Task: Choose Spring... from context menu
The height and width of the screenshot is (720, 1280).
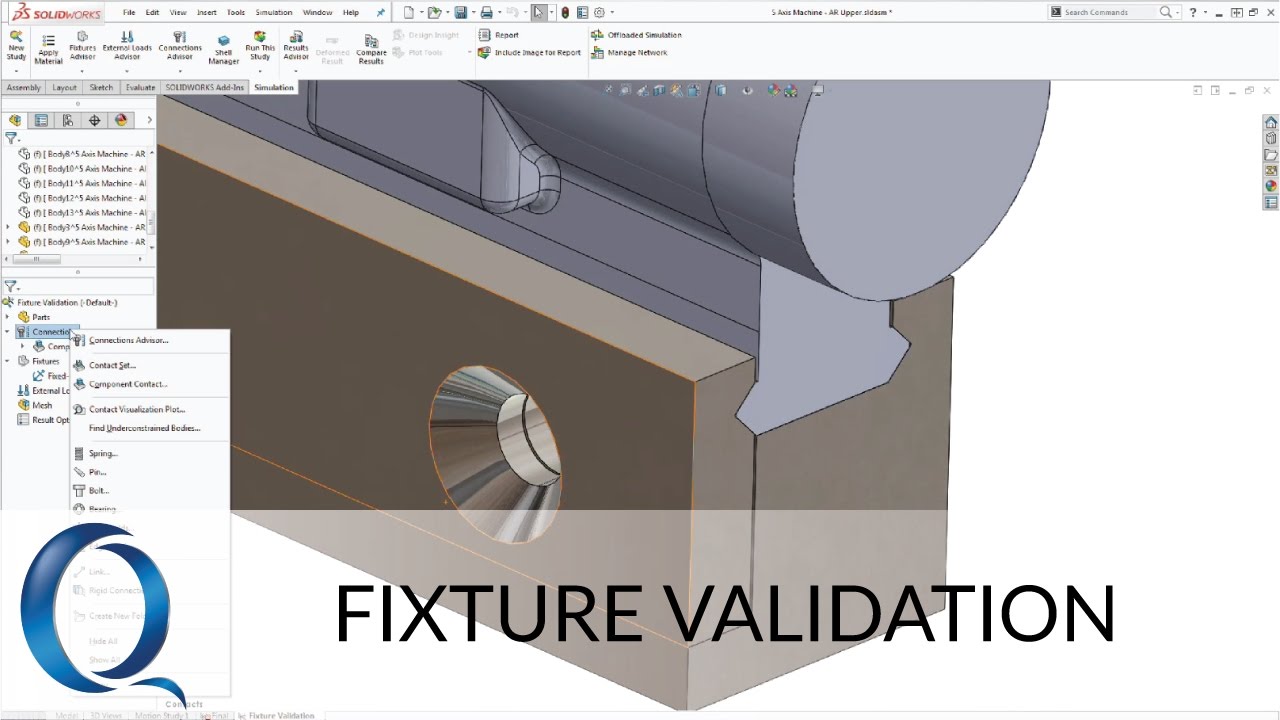Action: pyautogui.click(x=103, y=453)
